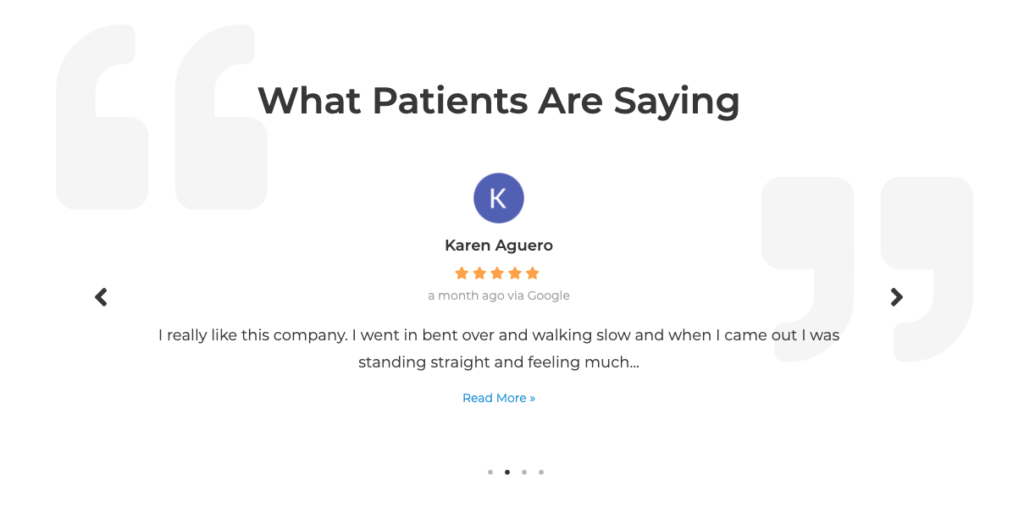Viewport: 1024px width, 508px height.
Task: Go to the previous review with left arrow
Action: pos(101,297)
